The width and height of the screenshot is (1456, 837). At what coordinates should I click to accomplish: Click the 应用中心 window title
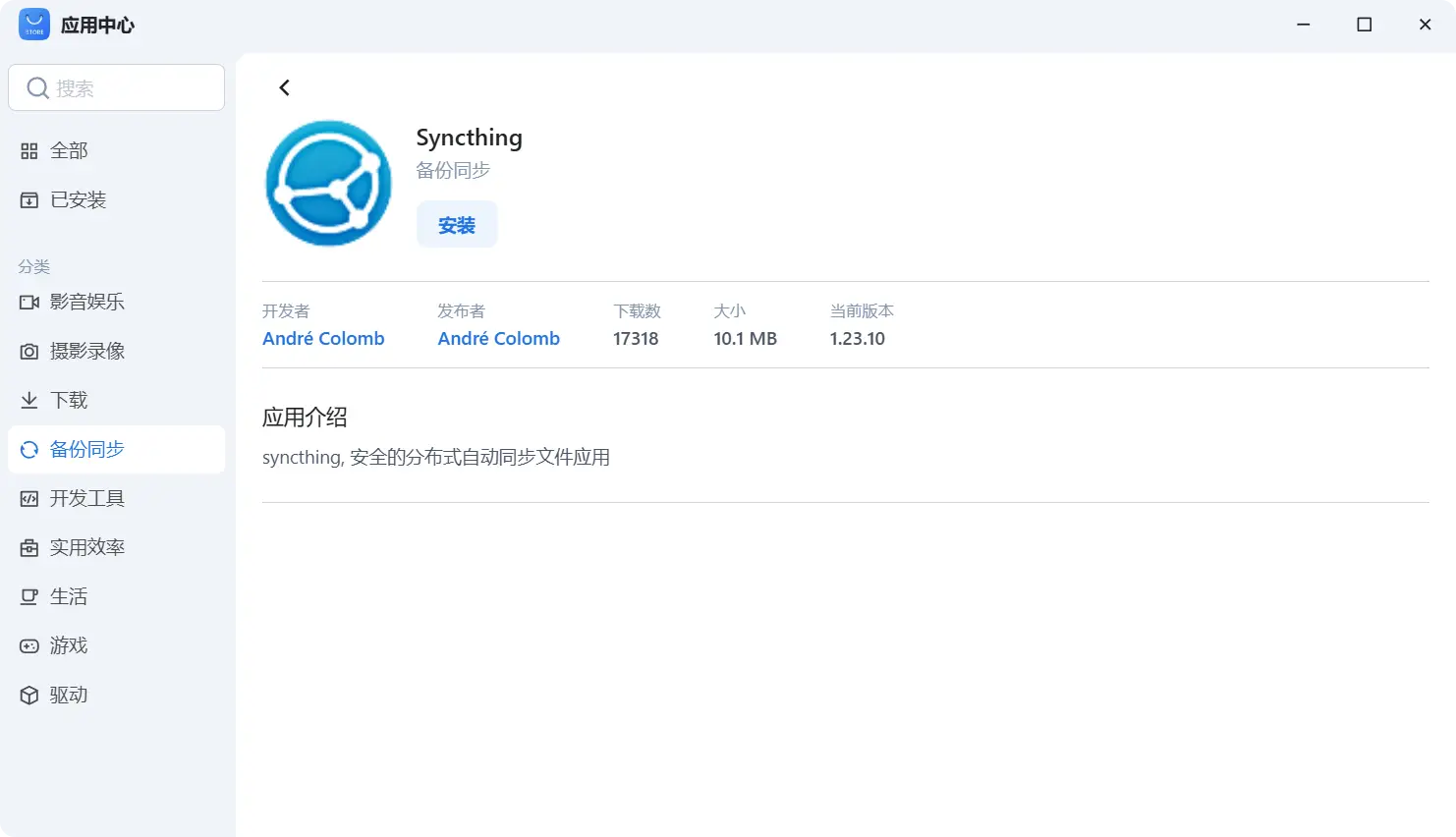point(97,25)
